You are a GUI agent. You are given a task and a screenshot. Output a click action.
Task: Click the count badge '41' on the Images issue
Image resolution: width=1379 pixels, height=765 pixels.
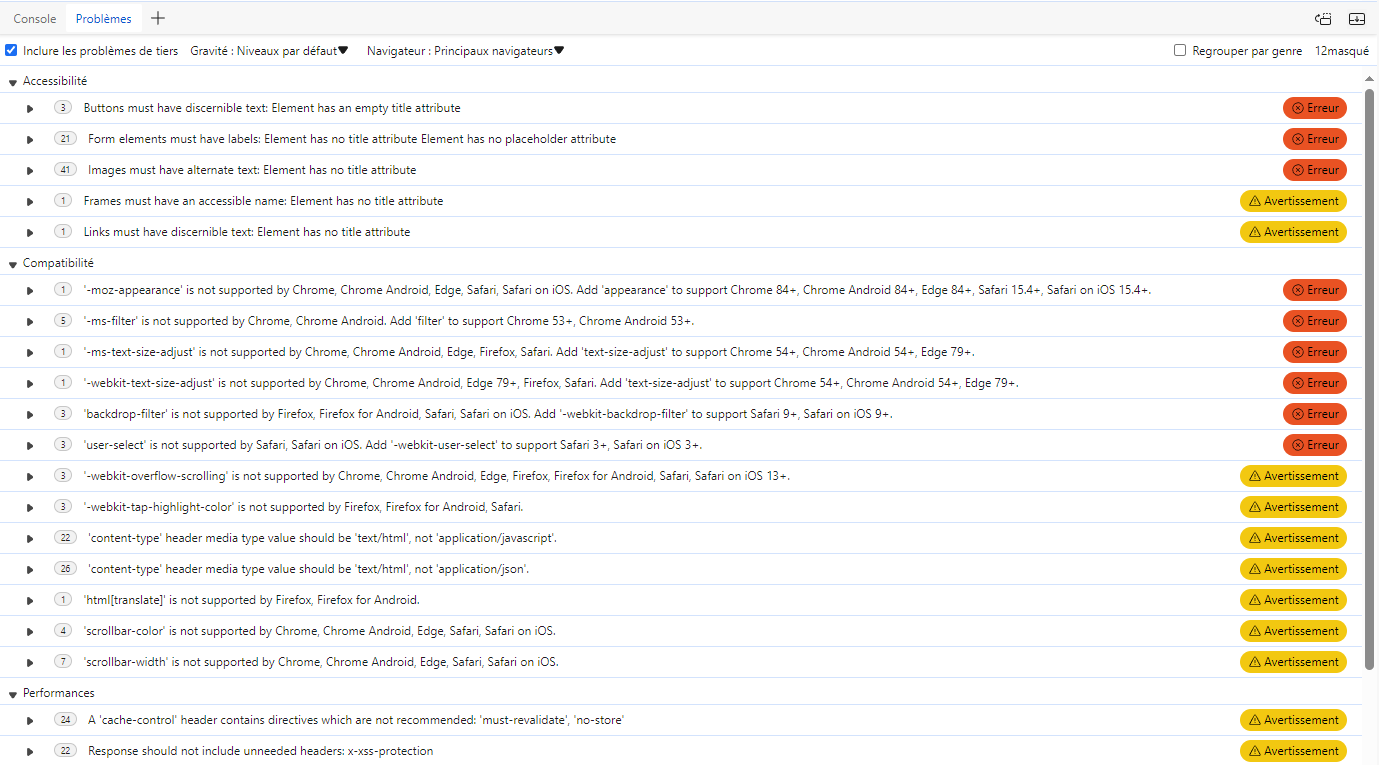pos(65,170)
